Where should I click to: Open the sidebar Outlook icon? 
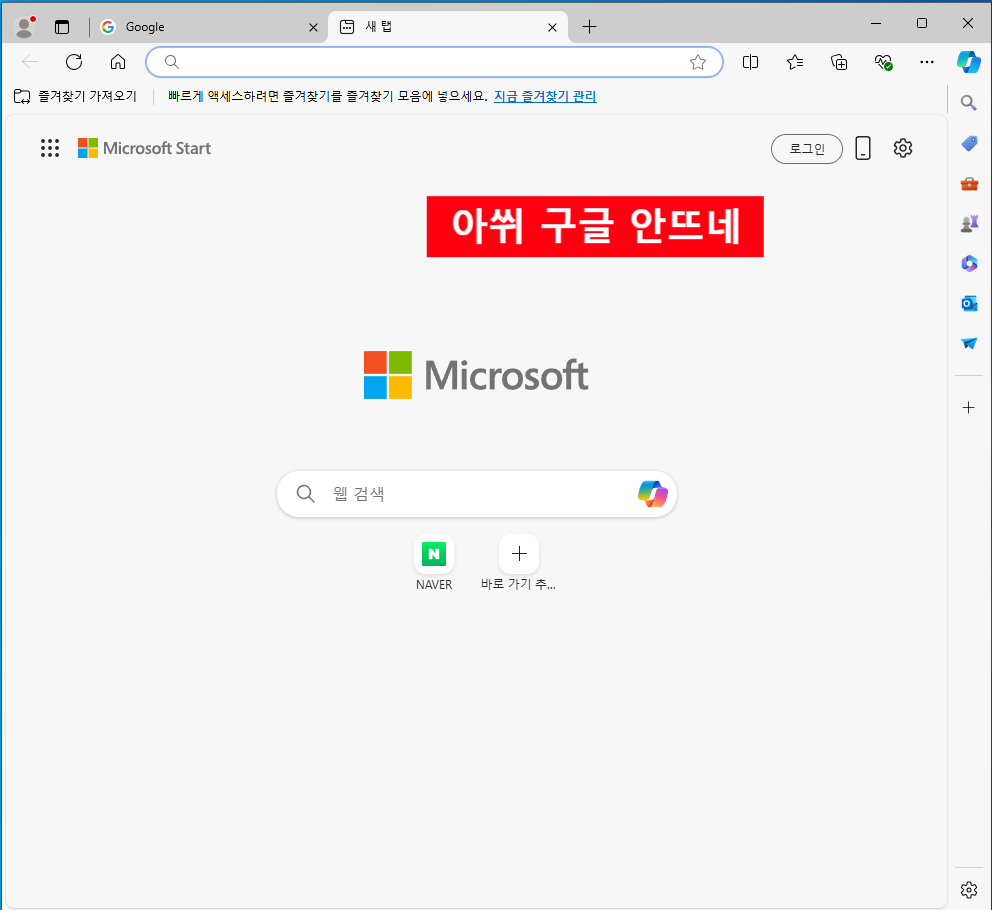pos(969,304)
